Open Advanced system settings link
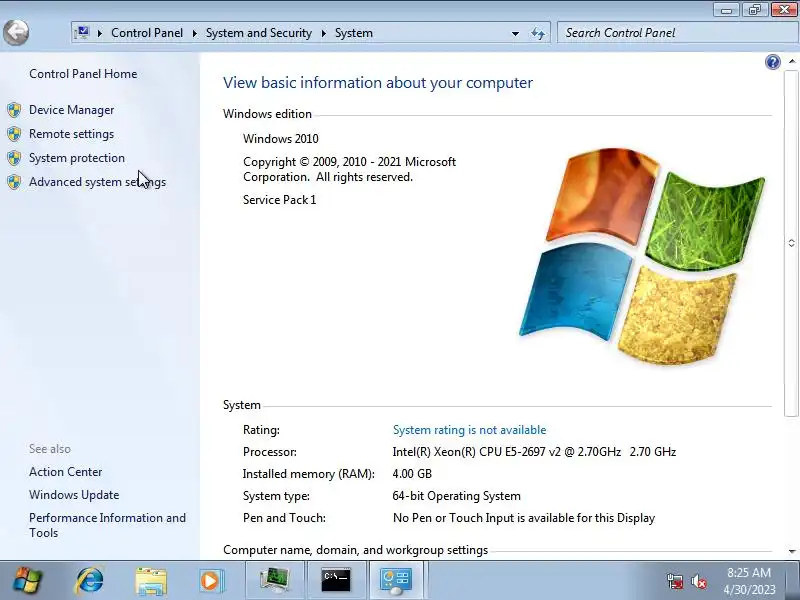The width and height of the screenshot is (800, 600). (x=97, y=182)
